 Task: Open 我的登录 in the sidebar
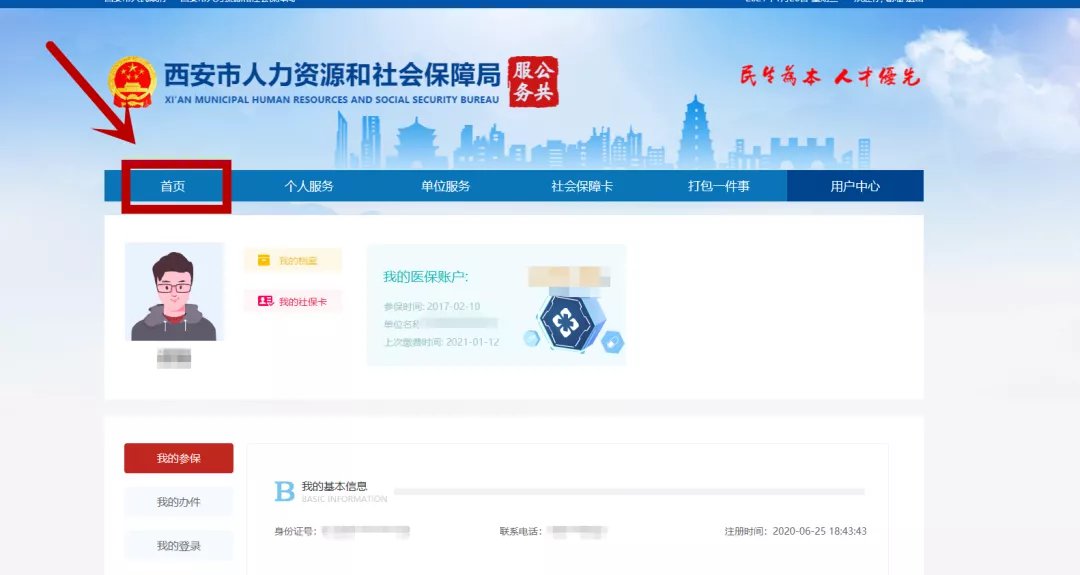pyautogui.click(x=178, y=546)
